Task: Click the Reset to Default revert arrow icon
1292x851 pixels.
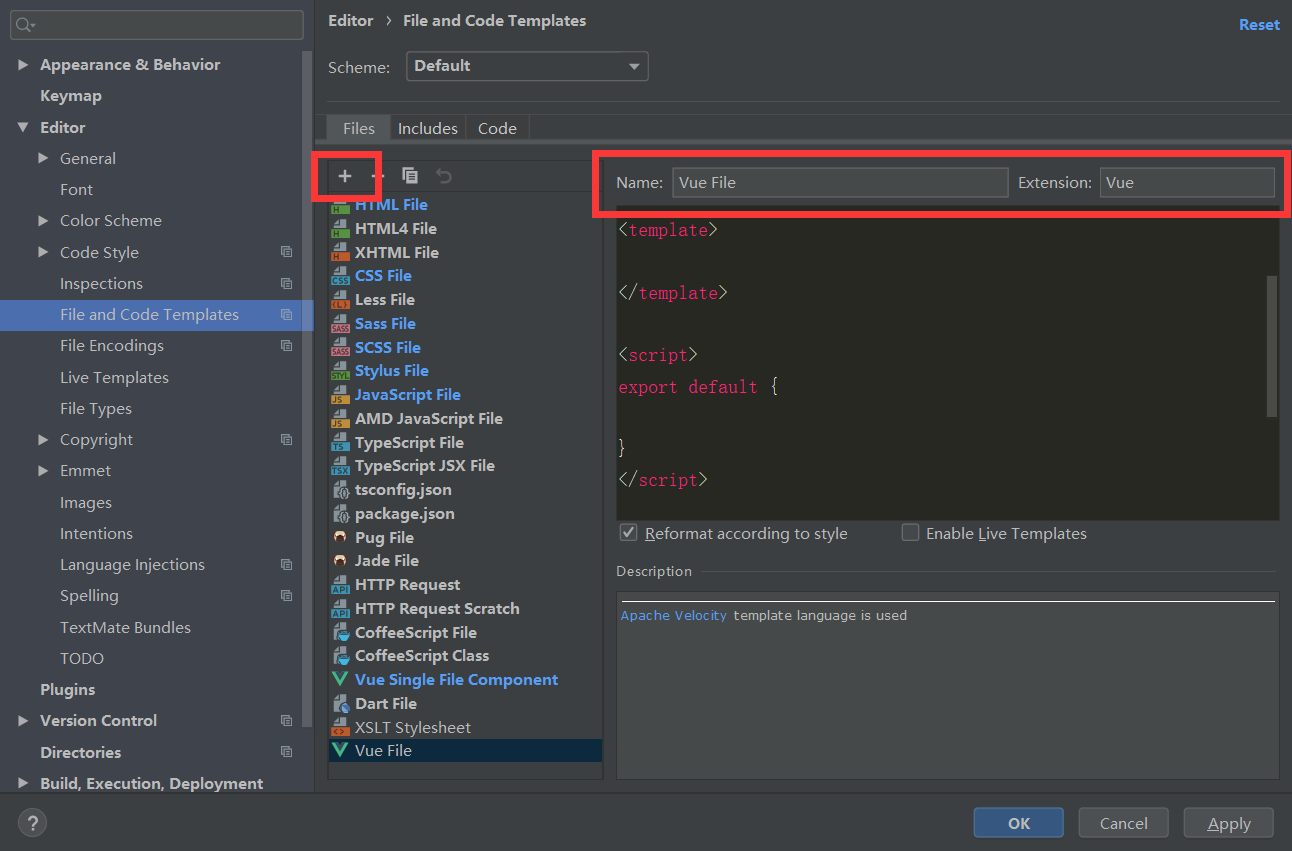Action: click(443, 175)
